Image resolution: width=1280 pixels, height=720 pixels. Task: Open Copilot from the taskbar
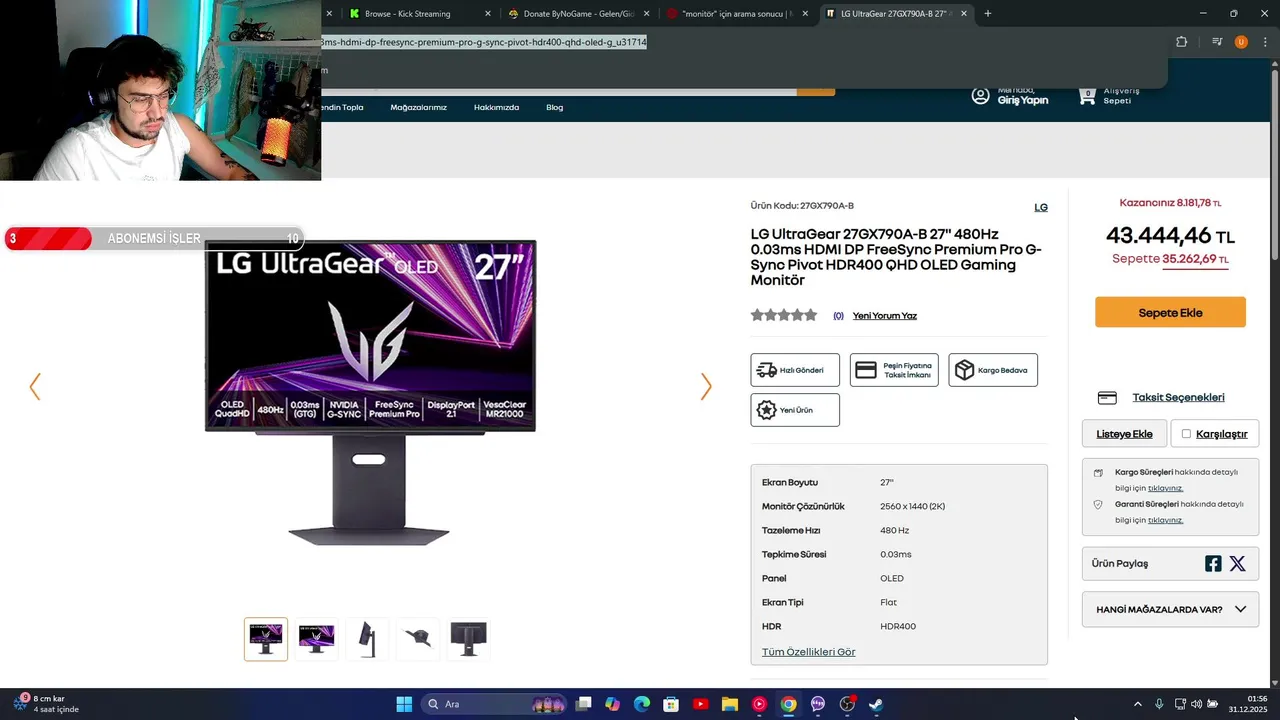(x=612, y=704)
